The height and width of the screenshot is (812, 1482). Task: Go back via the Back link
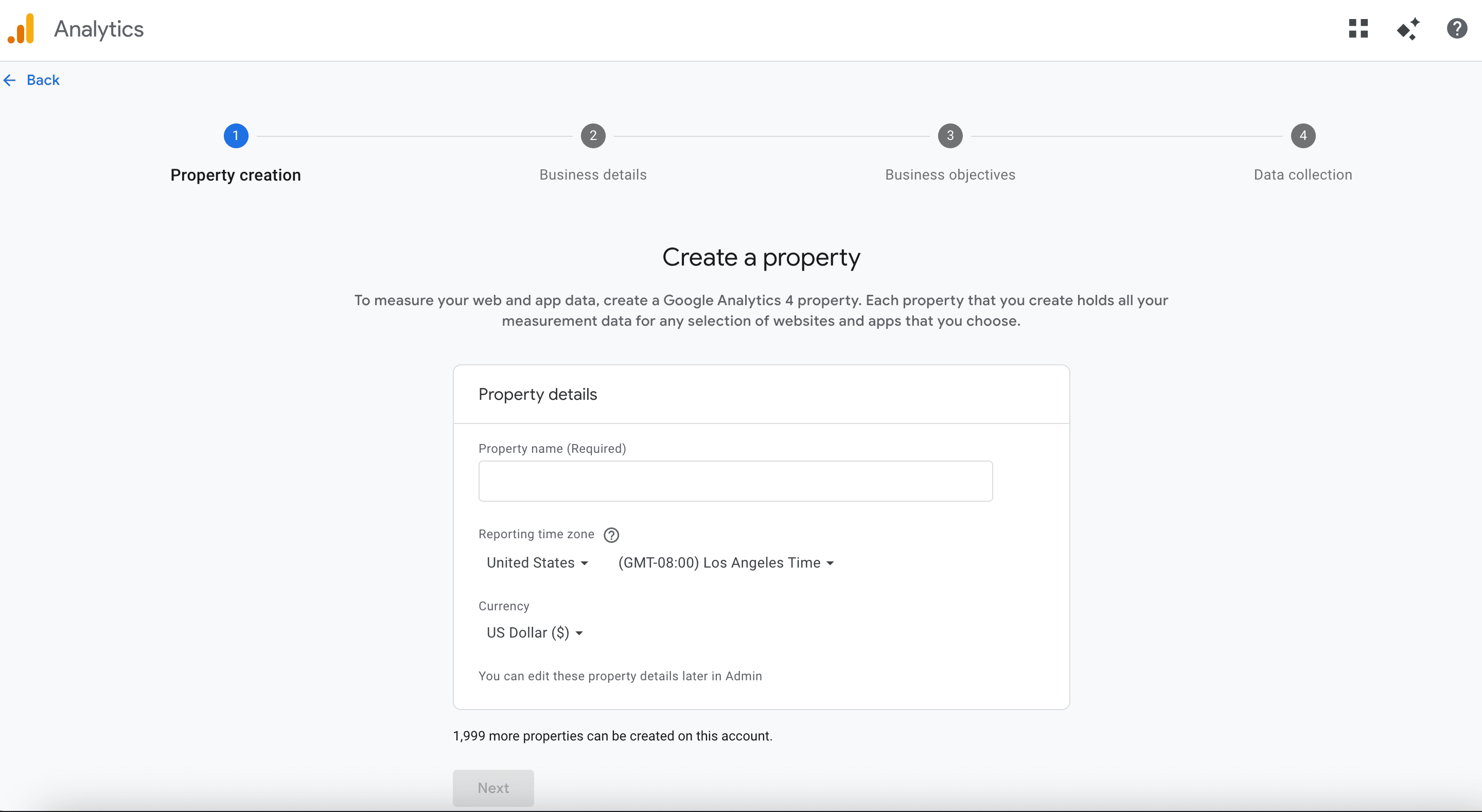(x=43, y=80)
